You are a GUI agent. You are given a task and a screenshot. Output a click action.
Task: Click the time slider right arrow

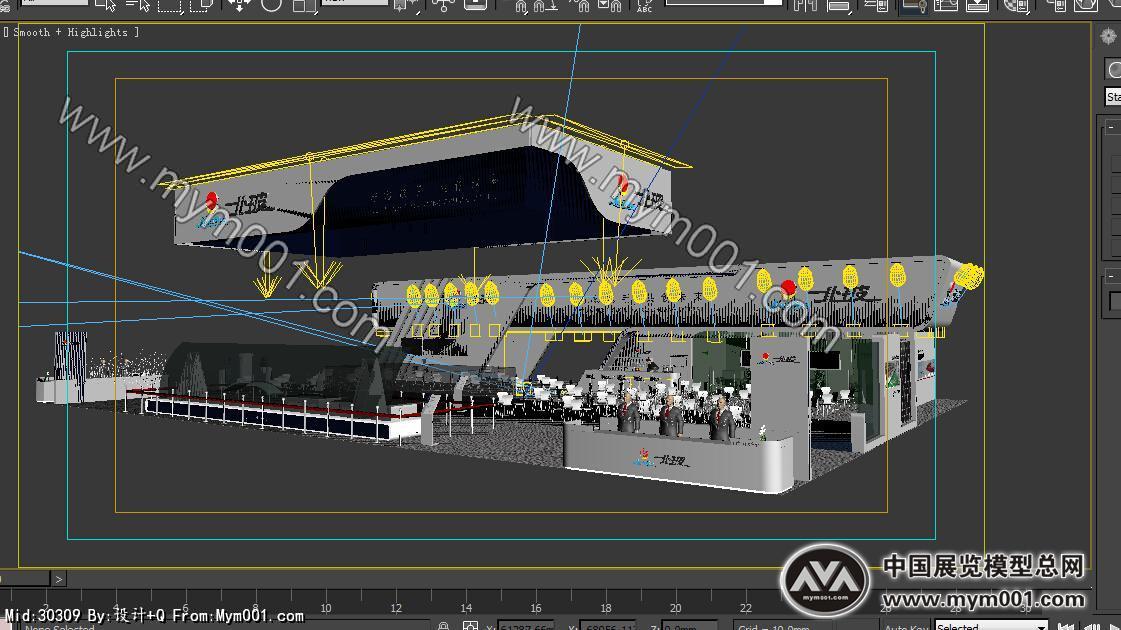pos(59,579)
